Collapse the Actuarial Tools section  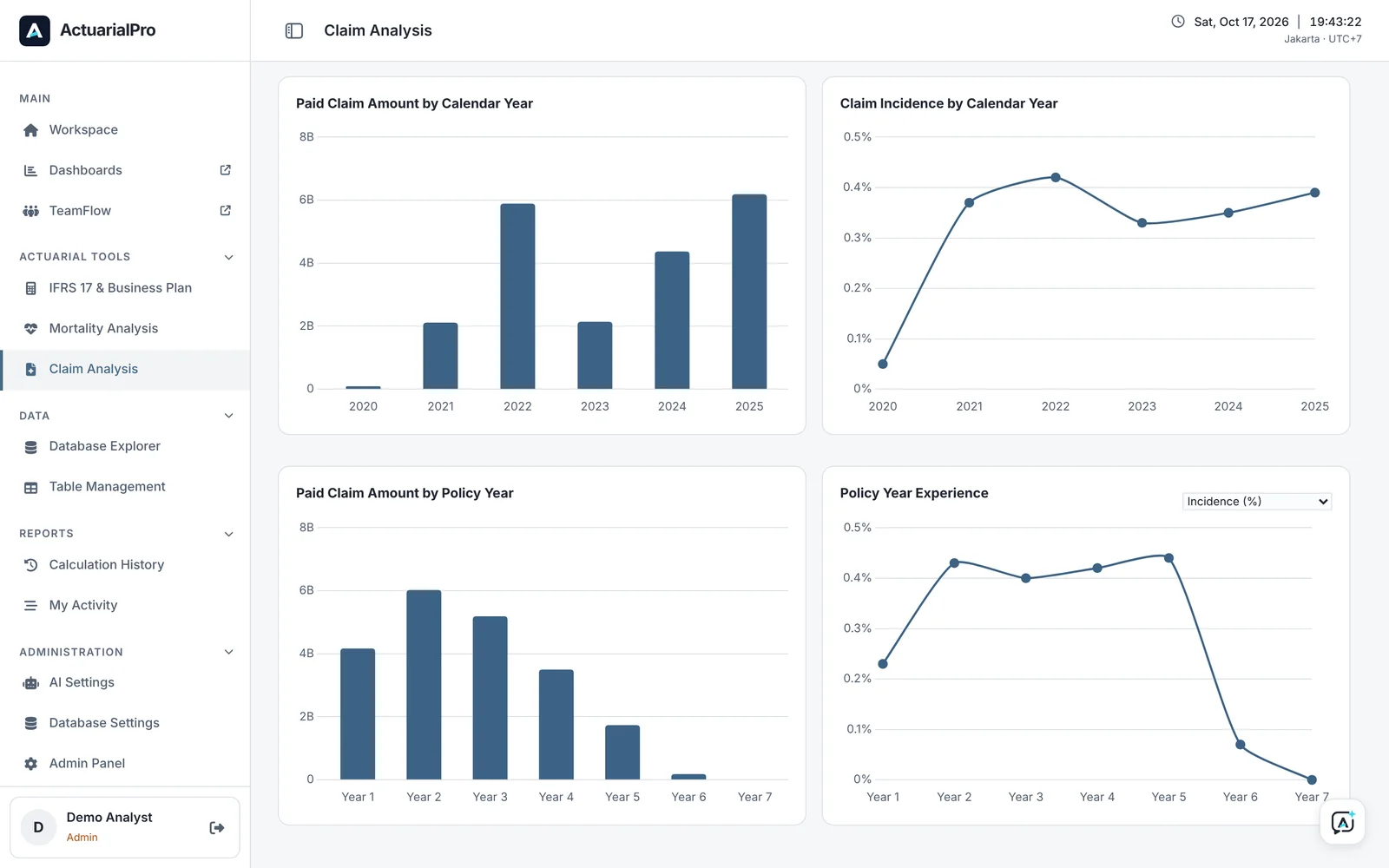(x=229, y=257)
